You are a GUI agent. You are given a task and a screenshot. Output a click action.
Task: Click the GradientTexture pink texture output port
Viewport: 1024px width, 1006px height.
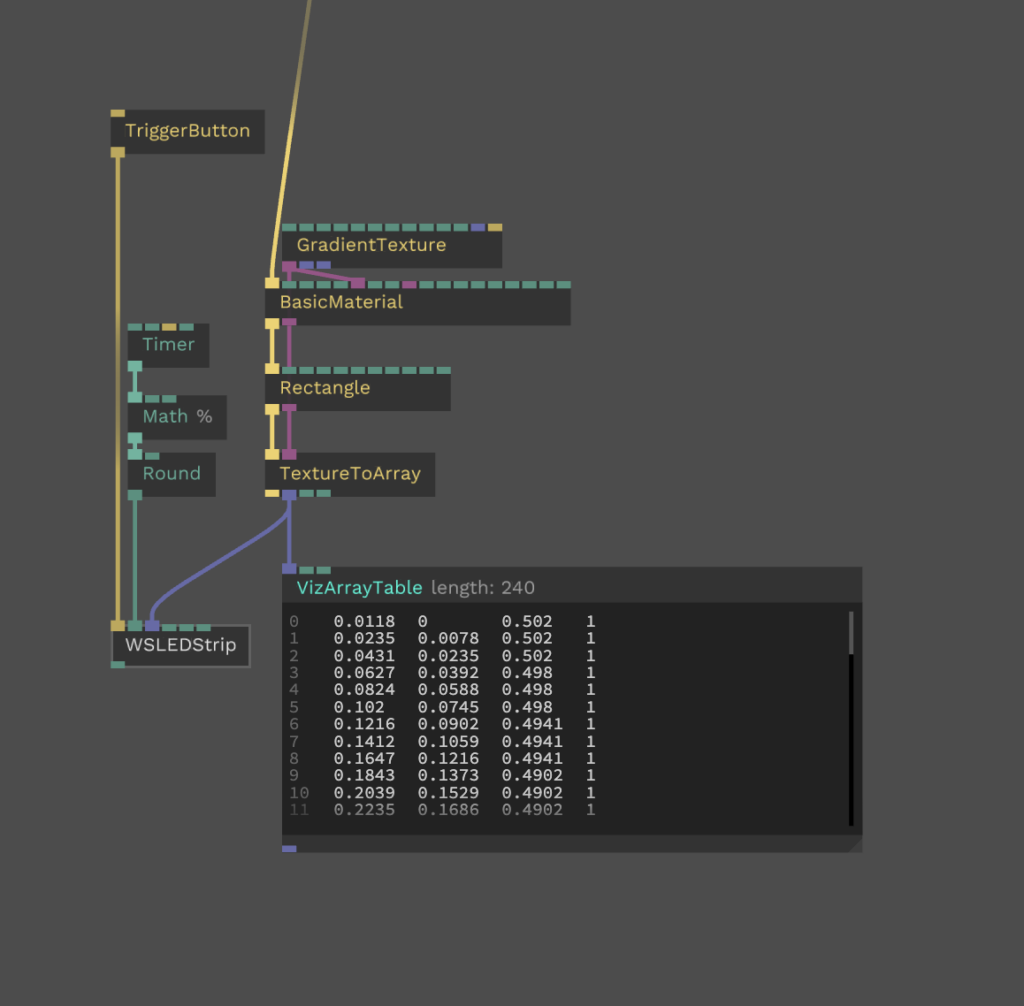289,266
